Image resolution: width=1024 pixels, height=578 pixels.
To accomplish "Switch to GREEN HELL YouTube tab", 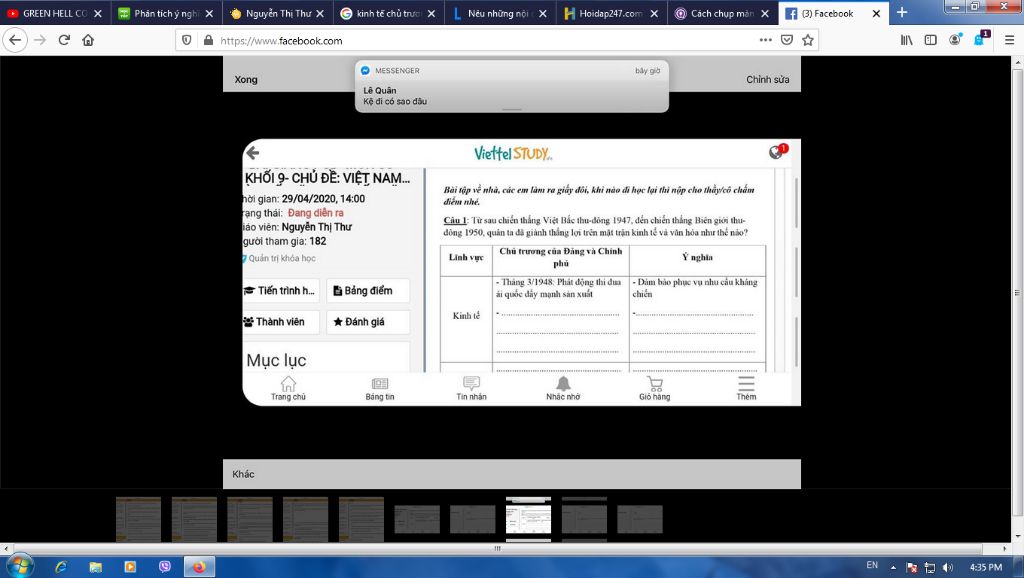I will (x=55, y=13).
